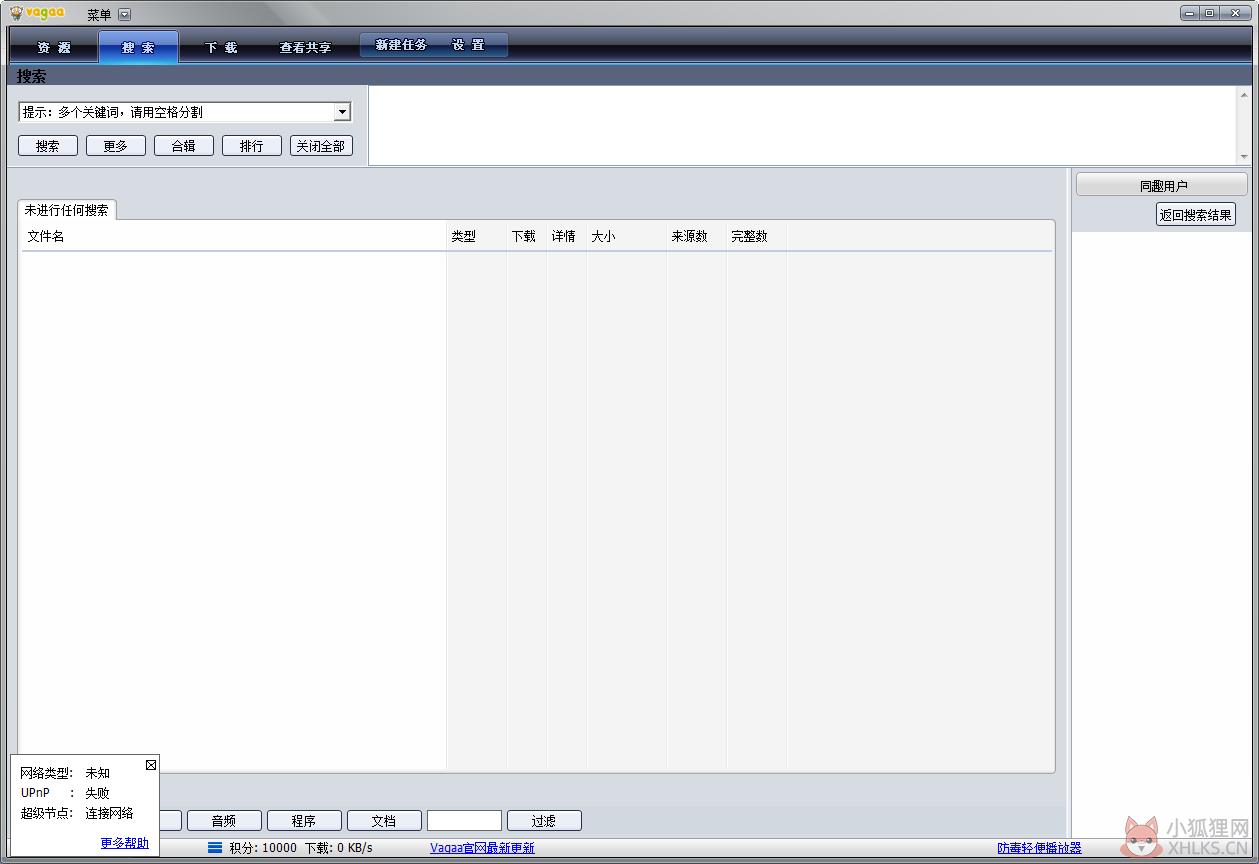The height and width of the screenshot is (864, 1259).
Task: Open the 查看共享 tab
Action: pos(305,47)
